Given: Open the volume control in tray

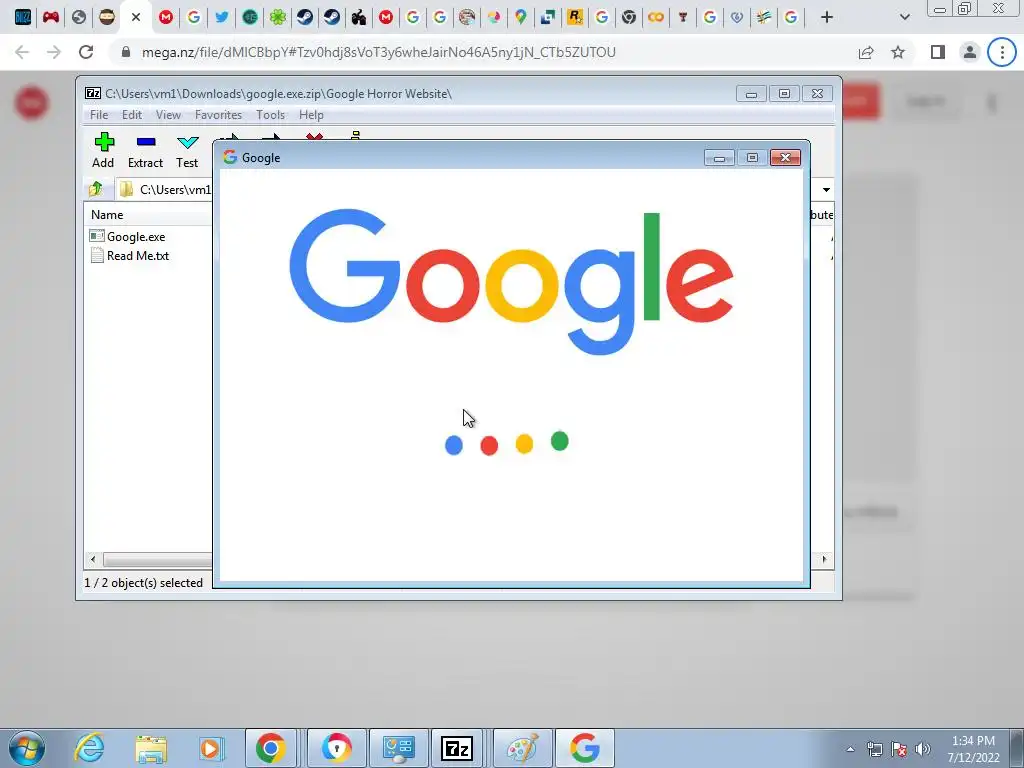Looking at the screenshot, I should (923, 749).
